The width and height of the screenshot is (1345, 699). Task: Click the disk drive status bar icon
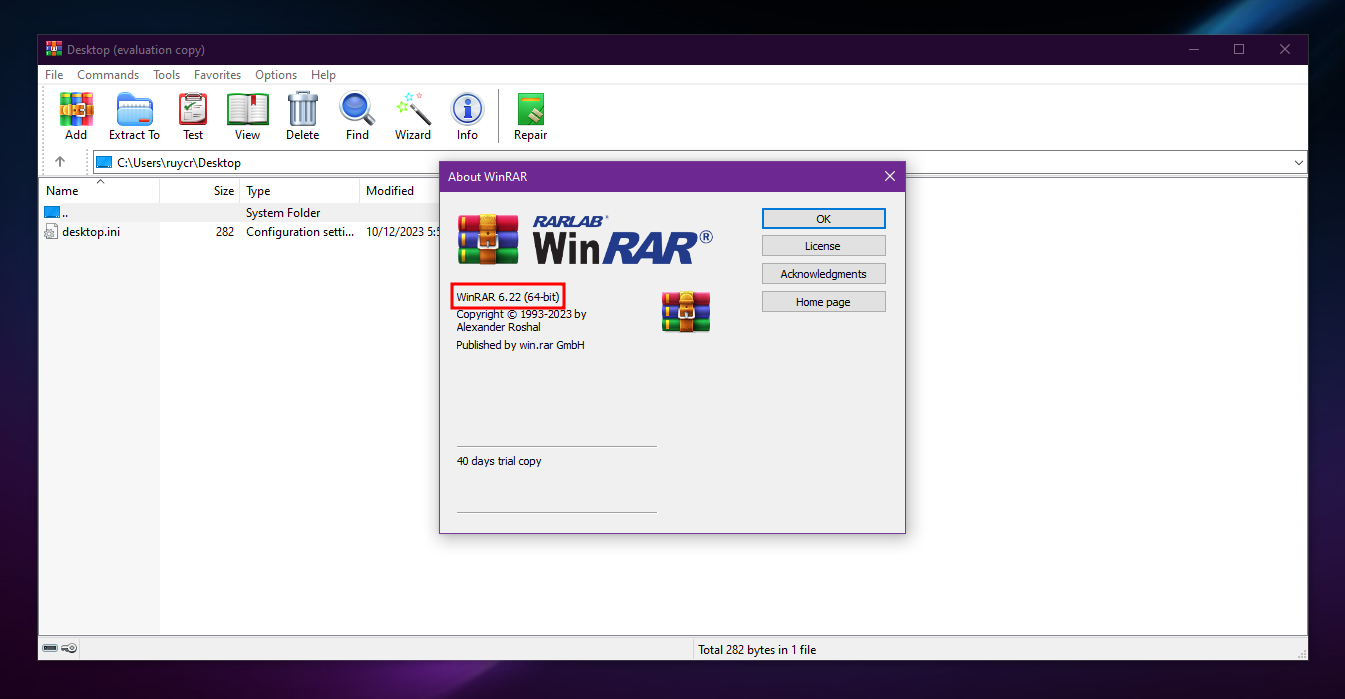coord(51,649)
